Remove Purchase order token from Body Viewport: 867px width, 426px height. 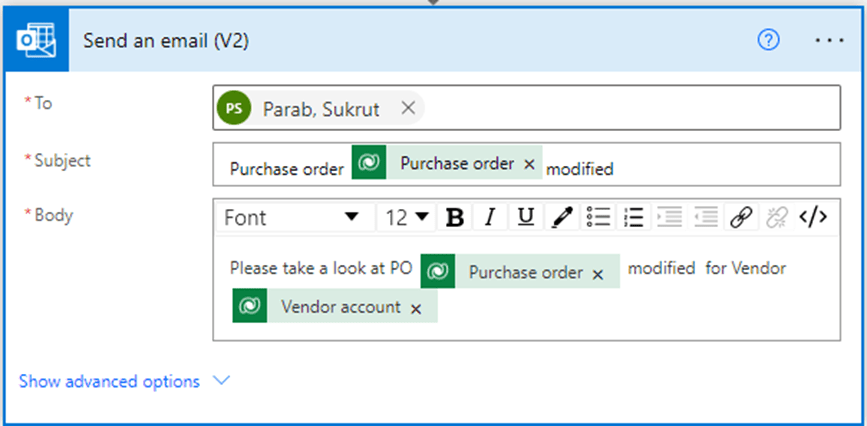point(598,274)
